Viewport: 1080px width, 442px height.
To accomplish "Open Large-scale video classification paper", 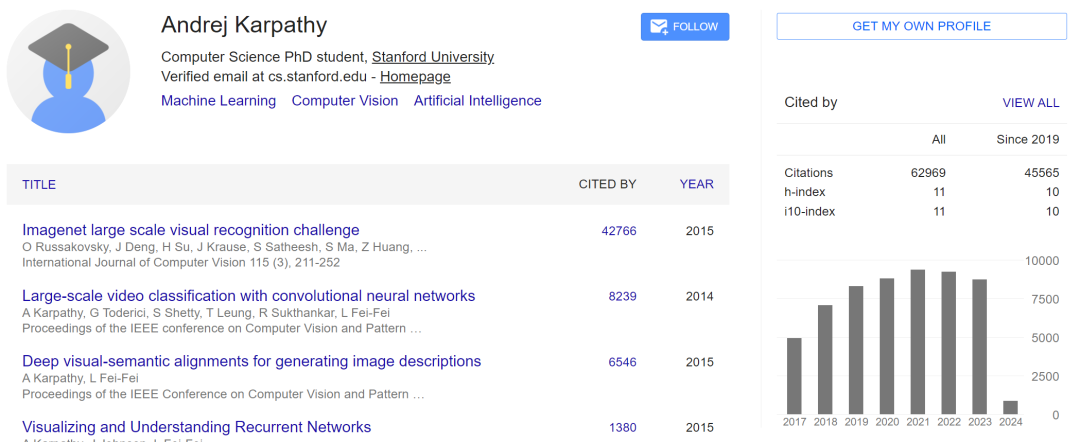I will (249, 296).
